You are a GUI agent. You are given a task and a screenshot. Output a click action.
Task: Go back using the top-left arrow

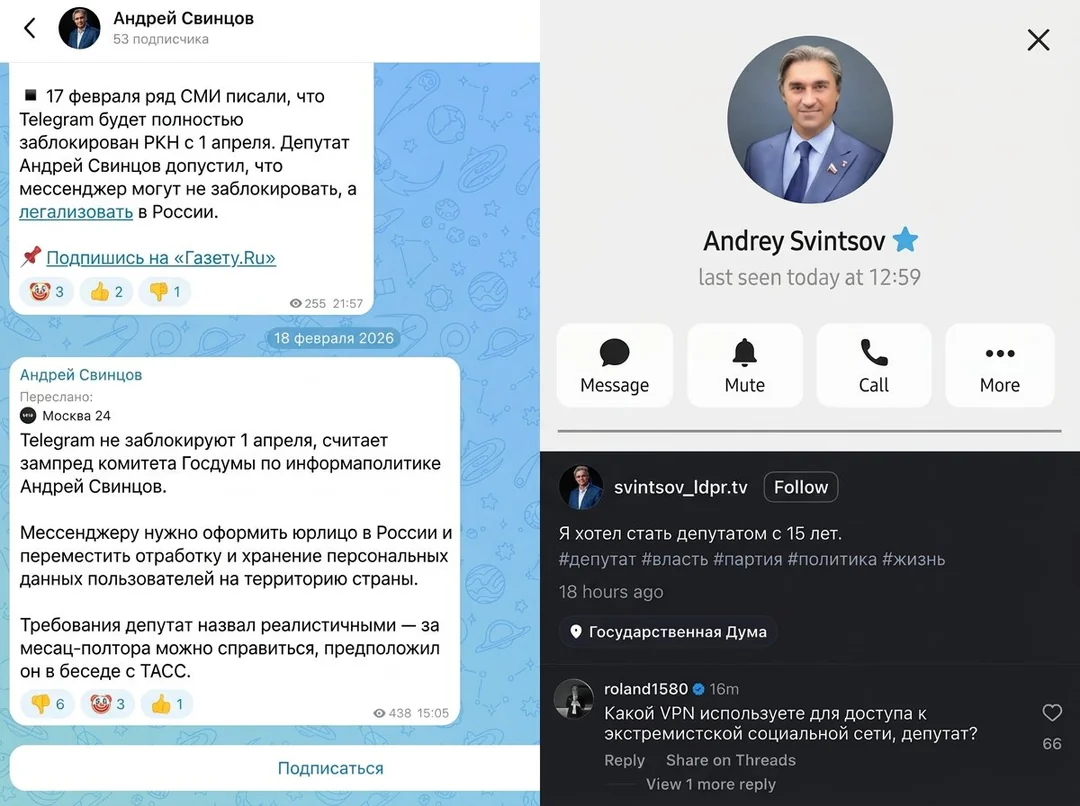(30, 28)
